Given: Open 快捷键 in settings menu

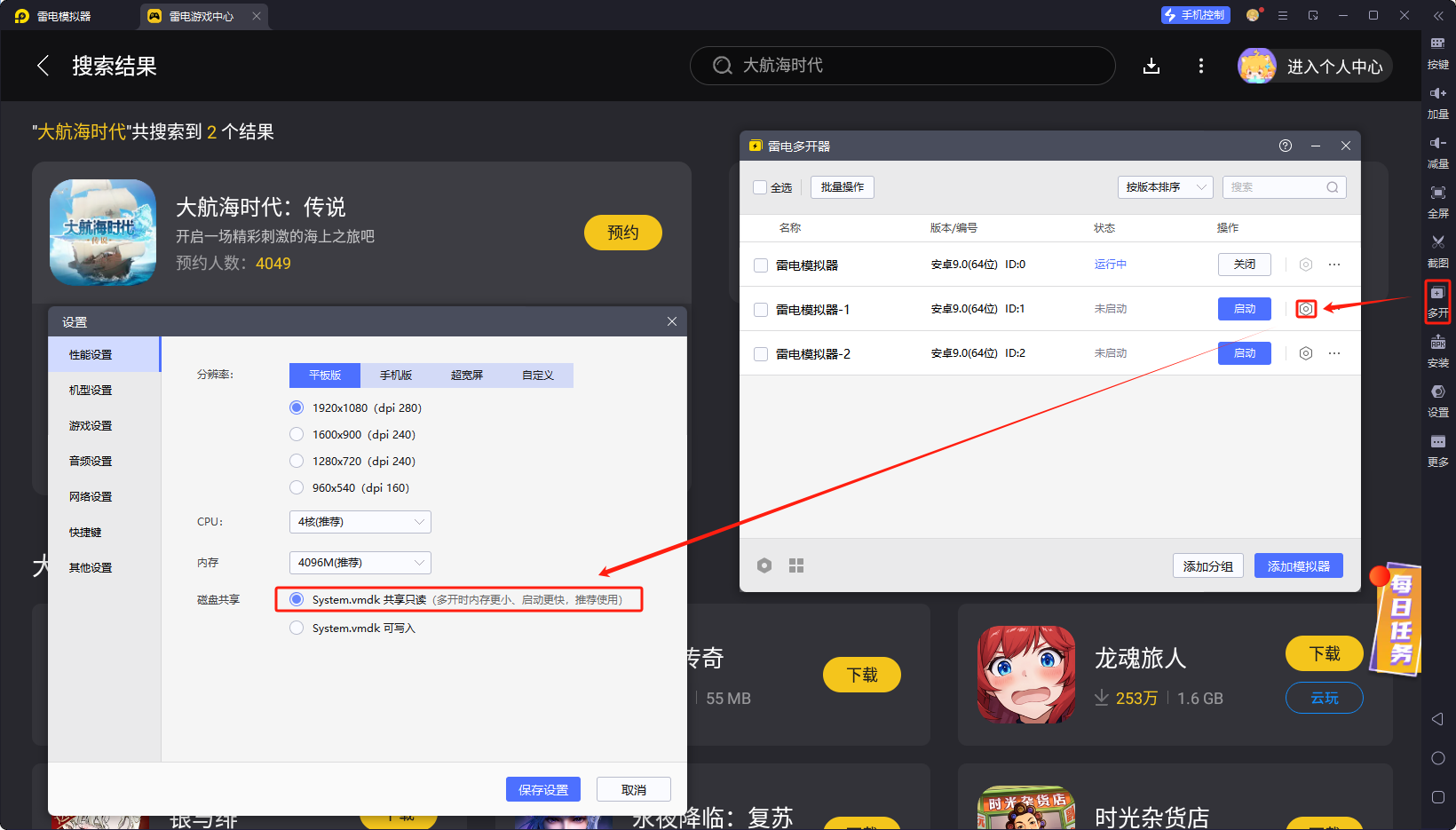Looking at the screenshot, I should pyautogui.click(x=104, y=532).
